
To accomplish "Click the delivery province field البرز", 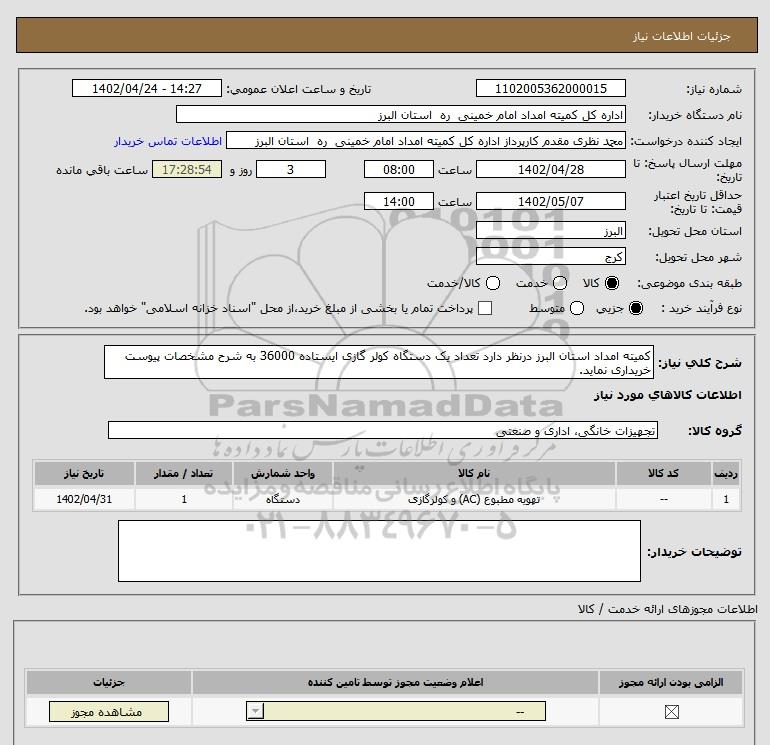I will 550,230.
